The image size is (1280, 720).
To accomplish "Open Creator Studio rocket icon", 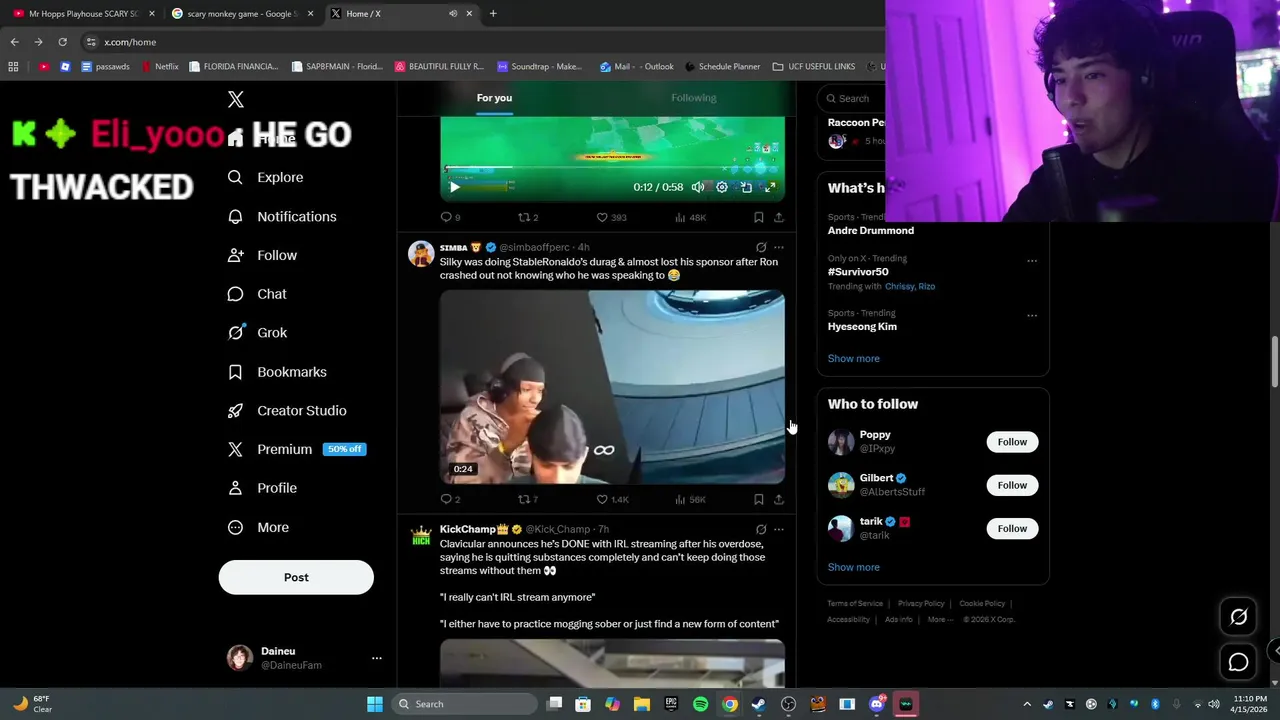I will [x=235, y=411].
